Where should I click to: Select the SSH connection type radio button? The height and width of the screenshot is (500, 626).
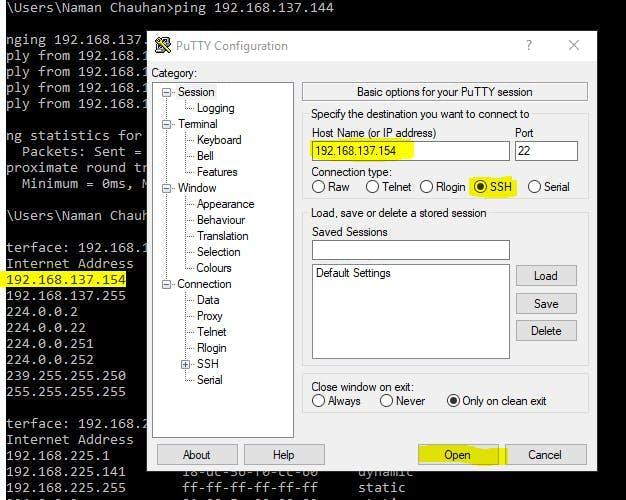(x=480, y=187)
